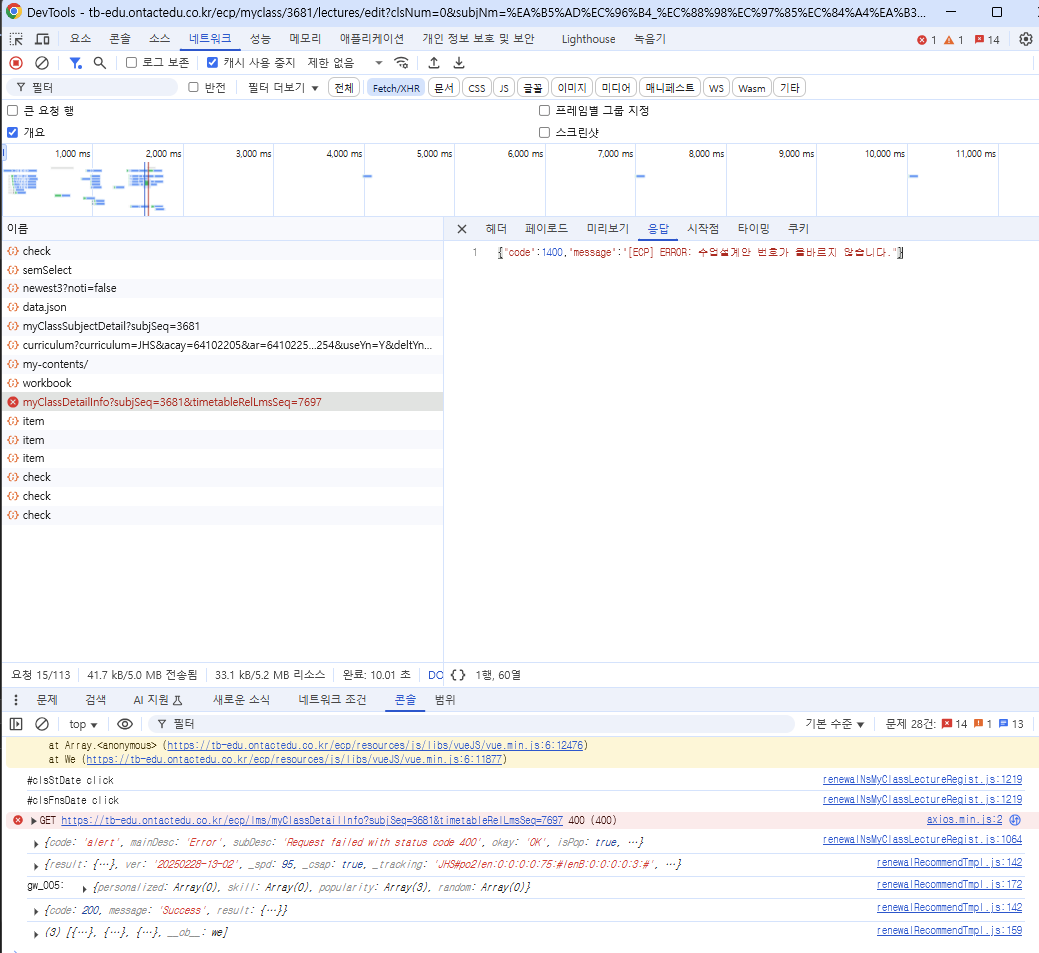Uncheck the 캐시 사용 중지 checkbox
The image size is (1039, 953).
point(212,63)
